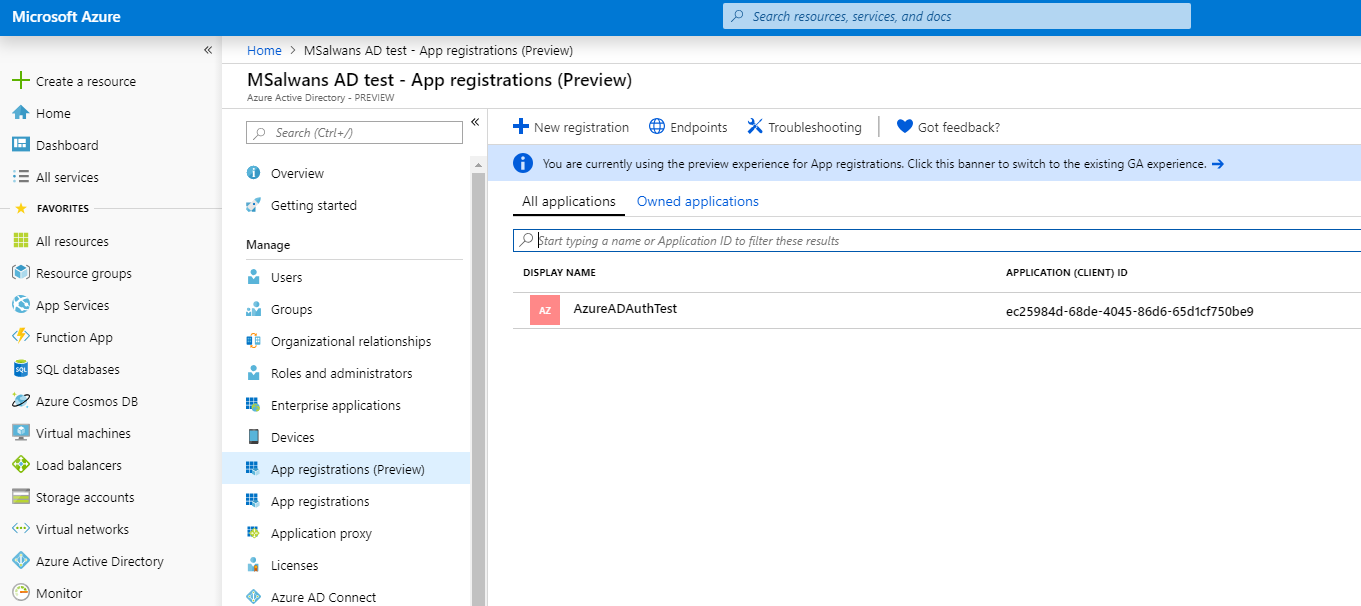
Task: Click the 'MSalwans AD test - App registrations (Preview)' breadcrumb
Action: 438,50
